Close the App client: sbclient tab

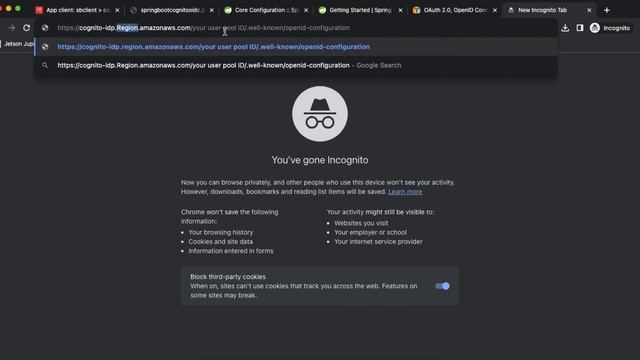pos(117,10)
